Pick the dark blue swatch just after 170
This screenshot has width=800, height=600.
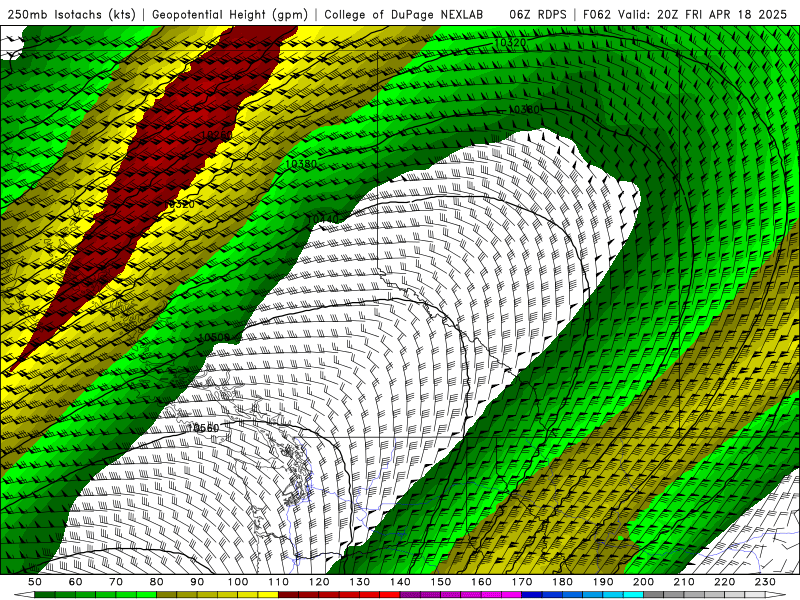(532, 595)
